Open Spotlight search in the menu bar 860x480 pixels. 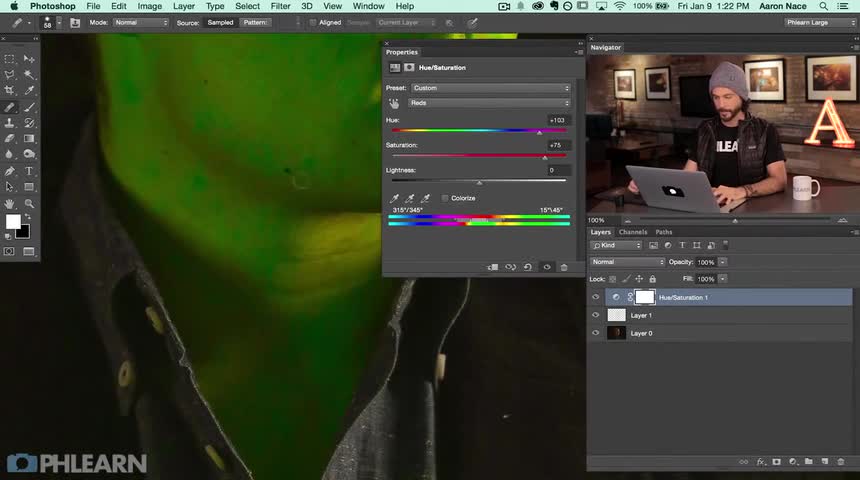(823, 6)
